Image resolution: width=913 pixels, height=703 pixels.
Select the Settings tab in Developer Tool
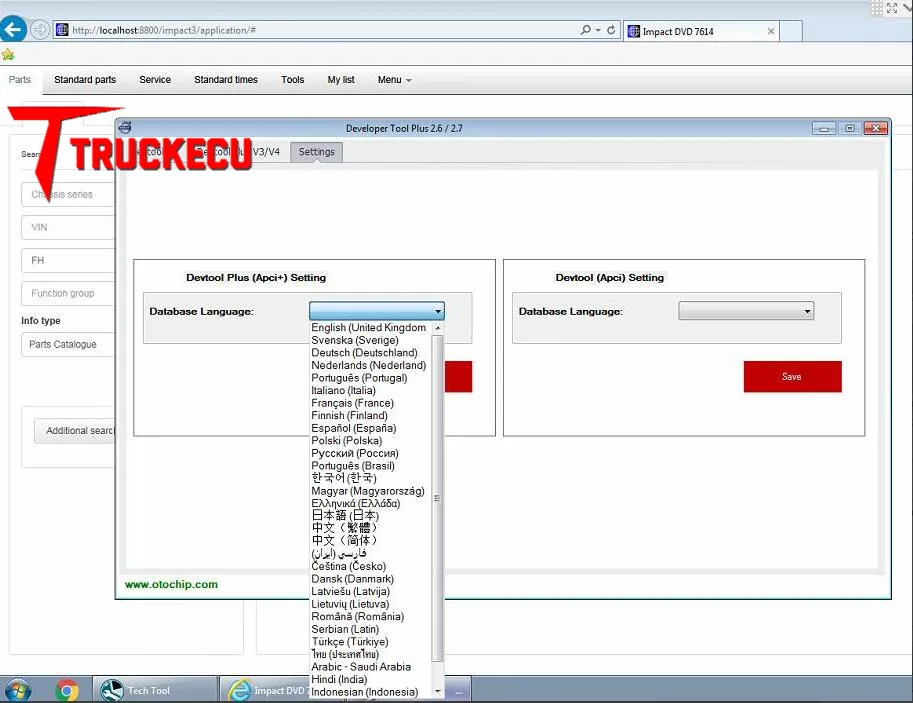pyautogui.click(x=316, y=152)
